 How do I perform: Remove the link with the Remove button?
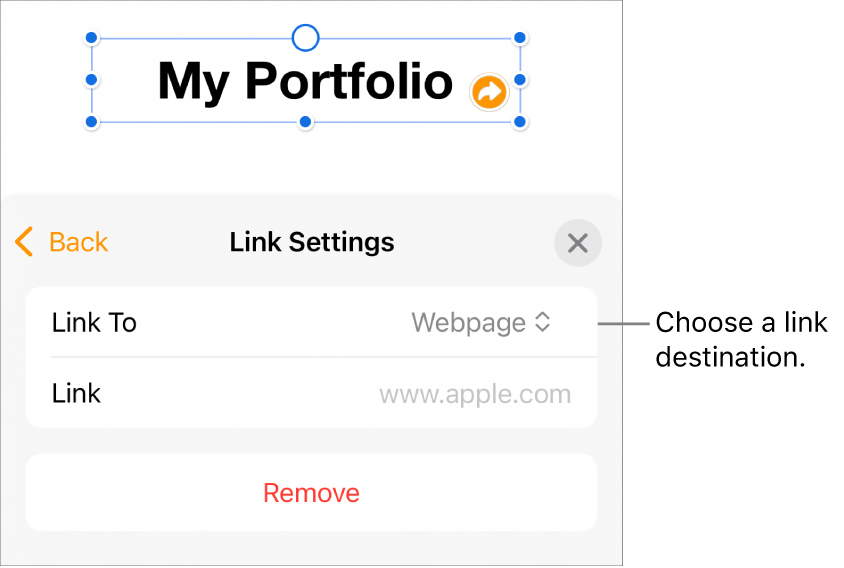point(311,493)
